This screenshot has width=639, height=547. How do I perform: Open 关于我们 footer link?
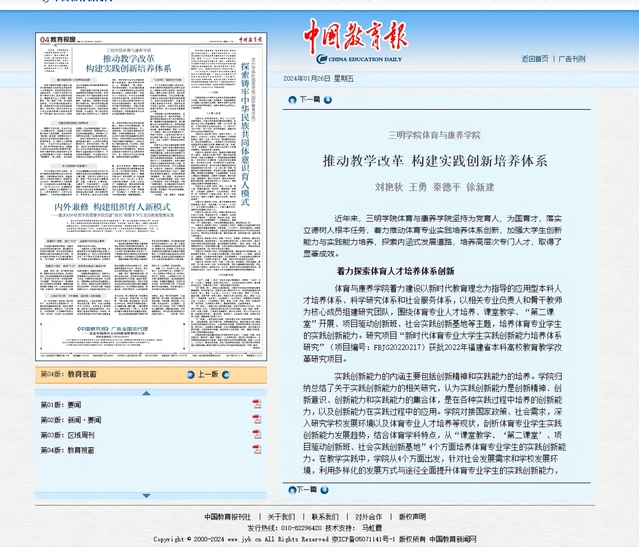(281, 517)
